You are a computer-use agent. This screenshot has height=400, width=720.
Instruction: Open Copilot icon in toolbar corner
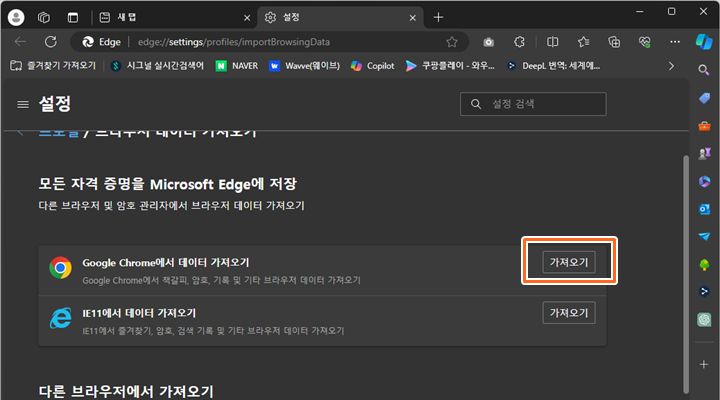click(704, 42)
